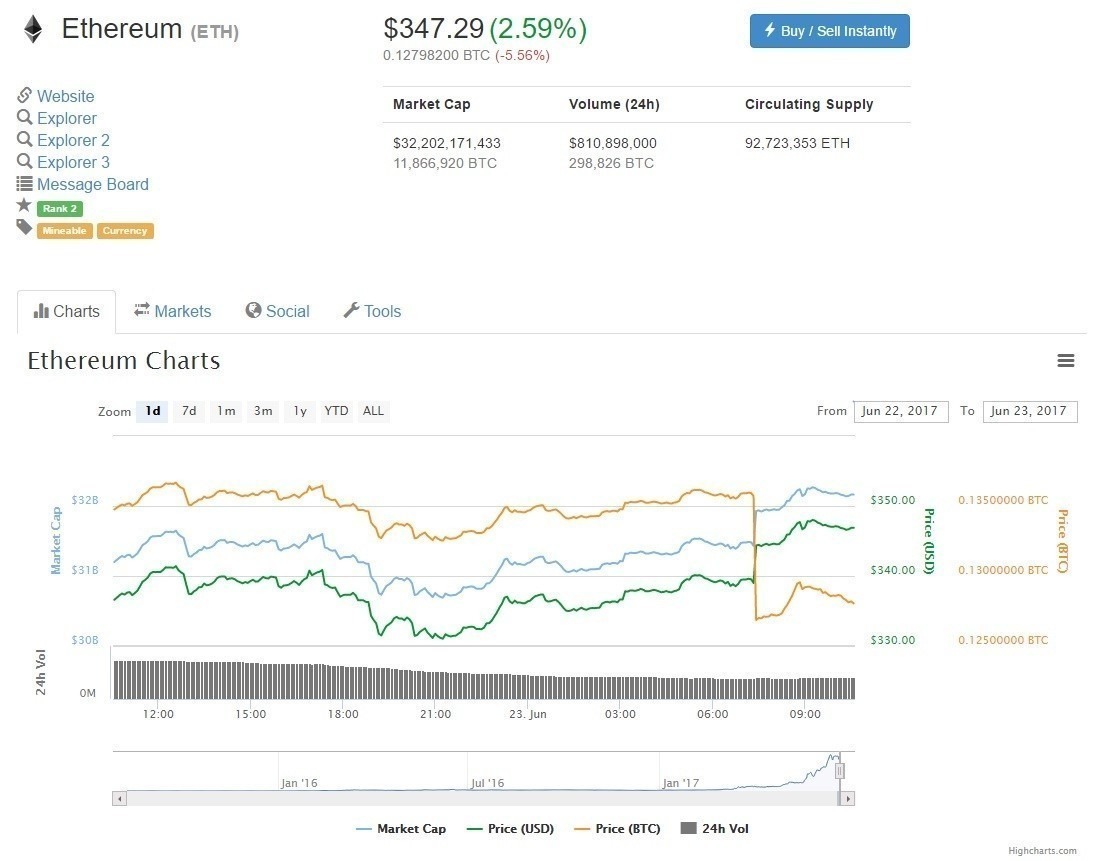The image size is (1108, 861).
Task: Click the navigator range handle on timeline
Action: (840, 770)
